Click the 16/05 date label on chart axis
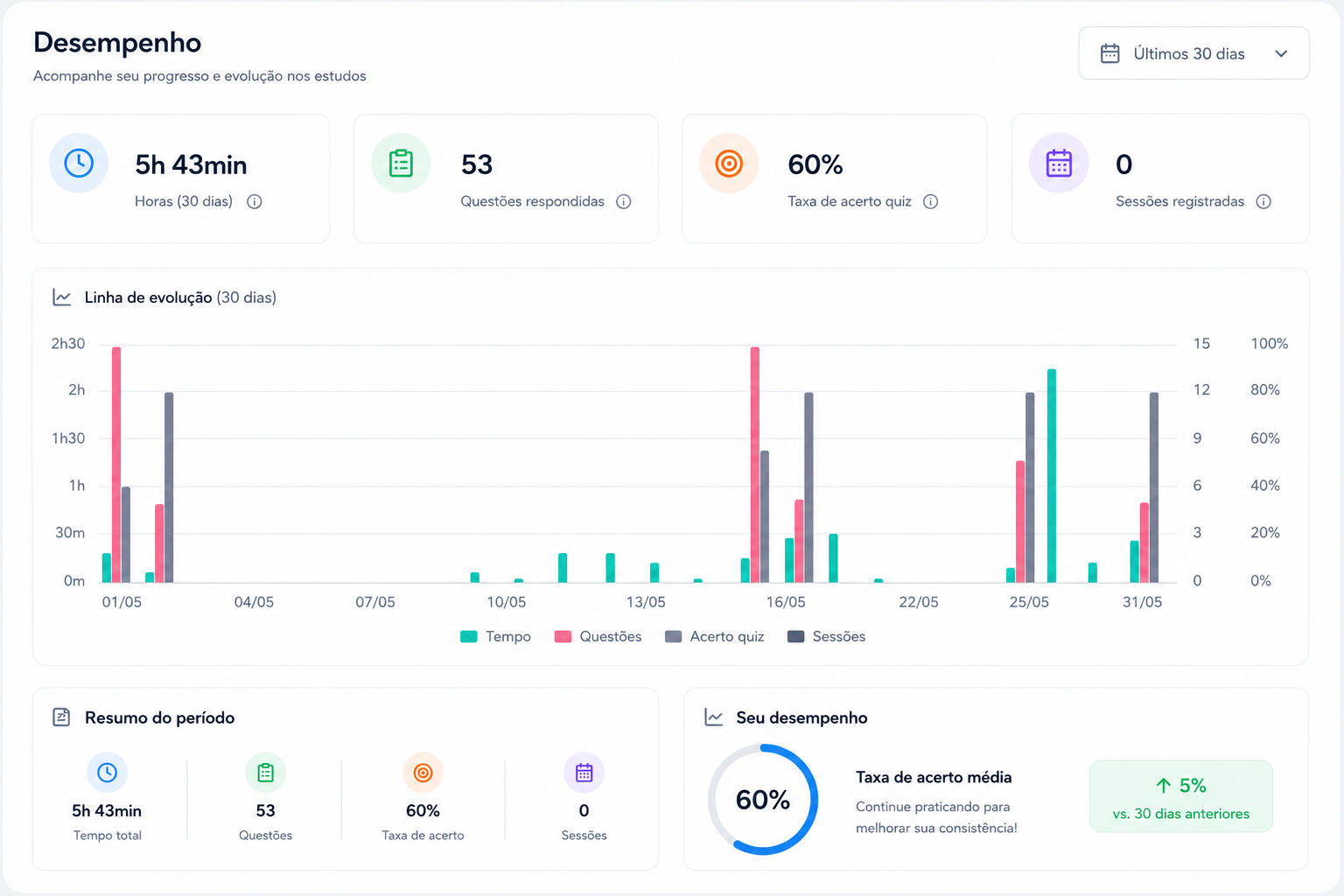 click(786, 602)
